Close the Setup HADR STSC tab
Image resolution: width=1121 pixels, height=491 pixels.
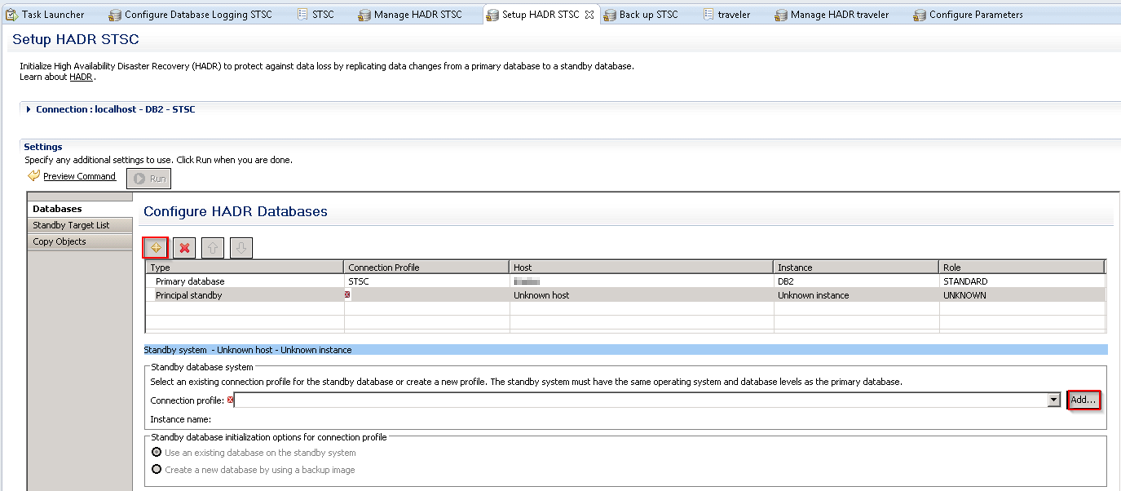pyautogui.click(x=589, y=15)
